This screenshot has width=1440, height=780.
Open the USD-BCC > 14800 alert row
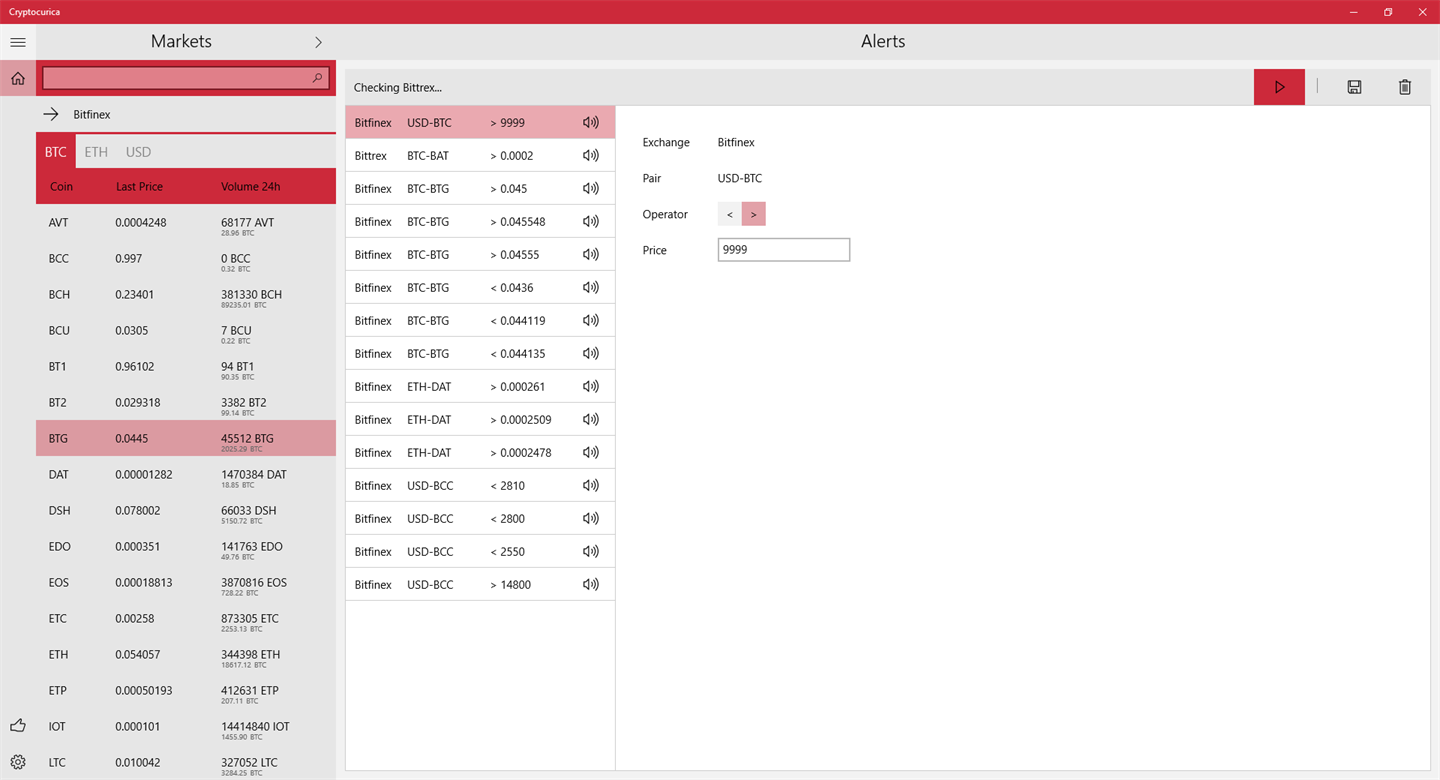click(x=480, y=584)
